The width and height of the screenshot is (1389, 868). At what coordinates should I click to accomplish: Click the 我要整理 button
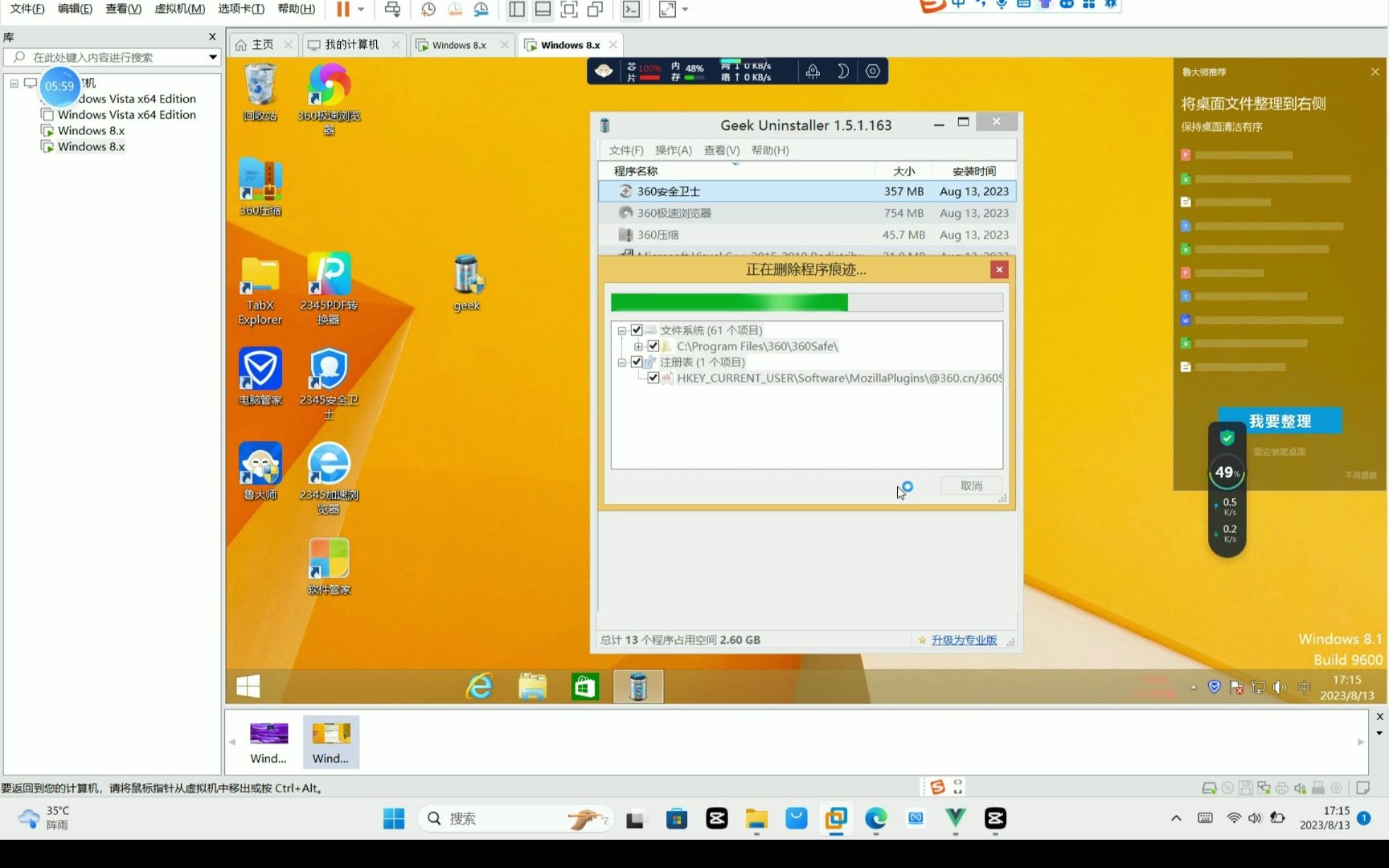pos(1280,421)
